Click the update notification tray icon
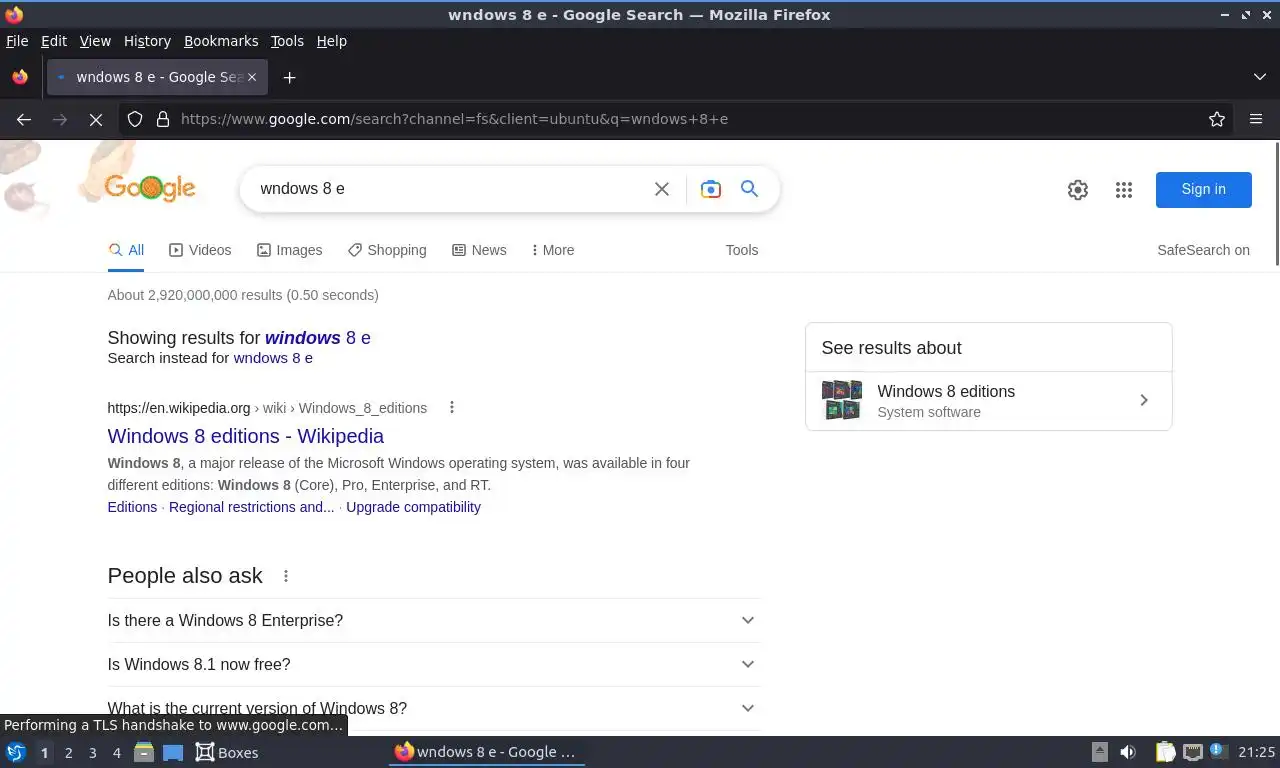This screenshot has width=1280, height=768. pyautogui.click(x=1218, y=751)
